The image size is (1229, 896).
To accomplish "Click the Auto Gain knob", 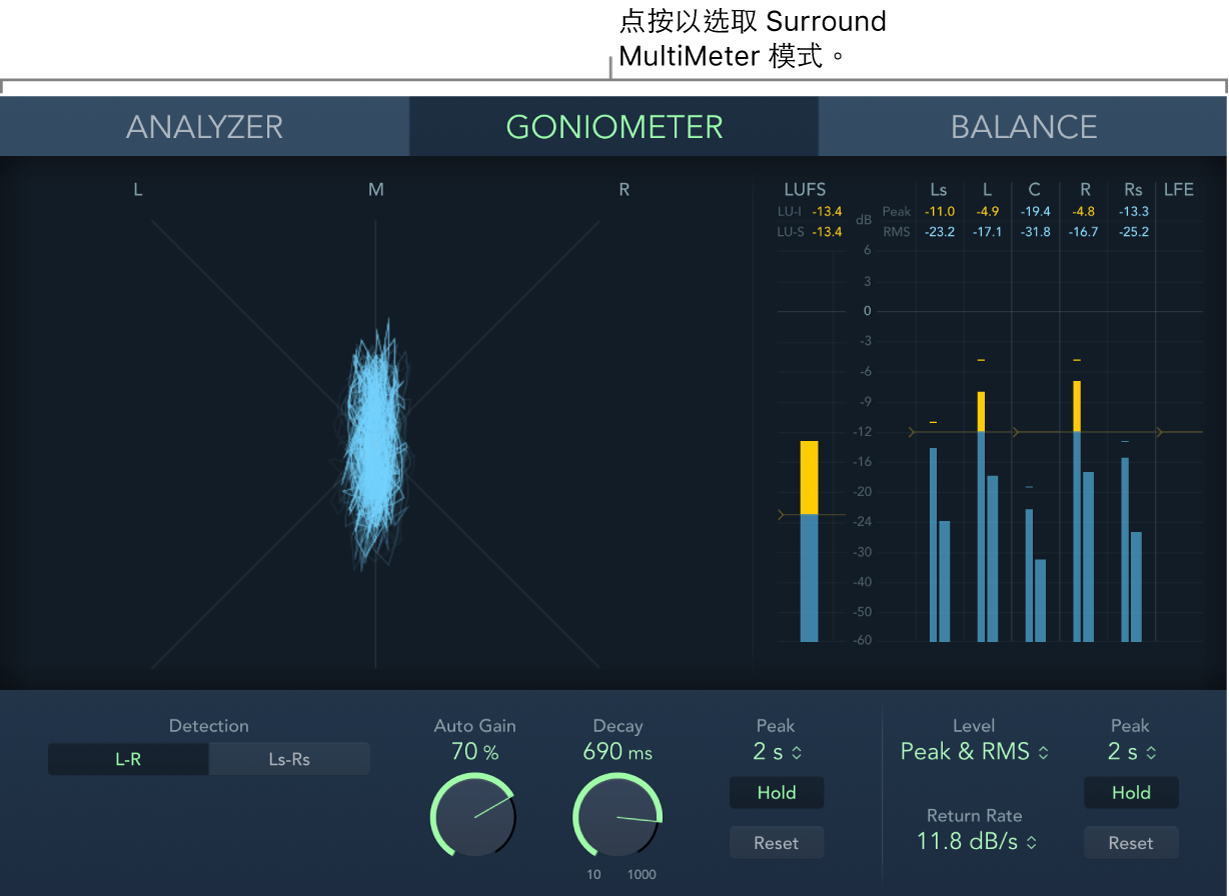I will pos(473,815).
